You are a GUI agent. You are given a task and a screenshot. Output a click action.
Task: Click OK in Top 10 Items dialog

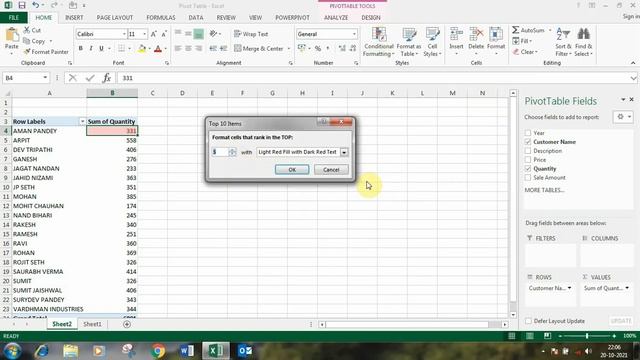(x=292, y=169)
